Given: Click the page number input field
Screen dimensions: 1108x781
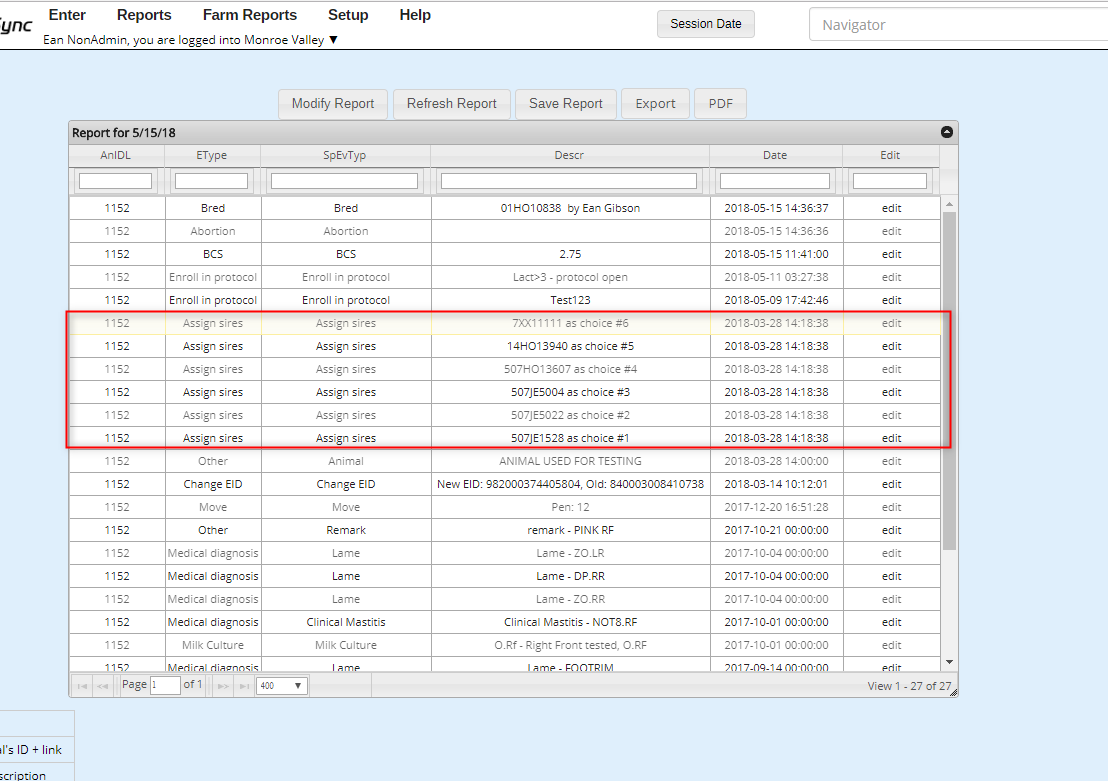Looking at the screenshot, I should click(165, 686).
